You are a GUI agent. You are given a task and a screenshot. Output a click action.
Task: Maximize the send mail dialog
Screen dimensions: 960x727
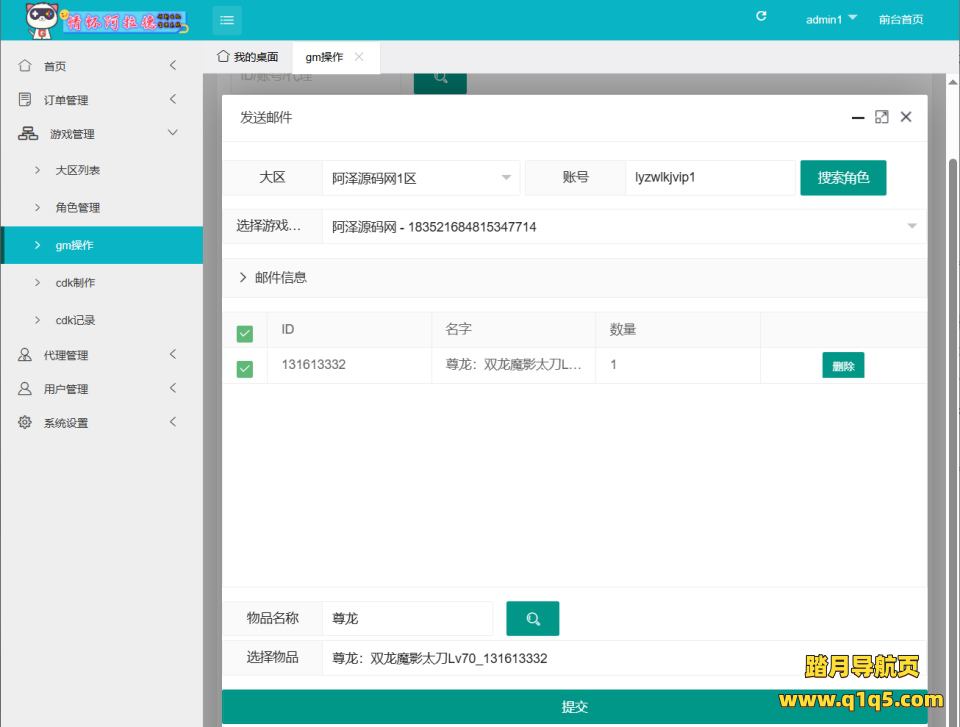tap(881, 117)
